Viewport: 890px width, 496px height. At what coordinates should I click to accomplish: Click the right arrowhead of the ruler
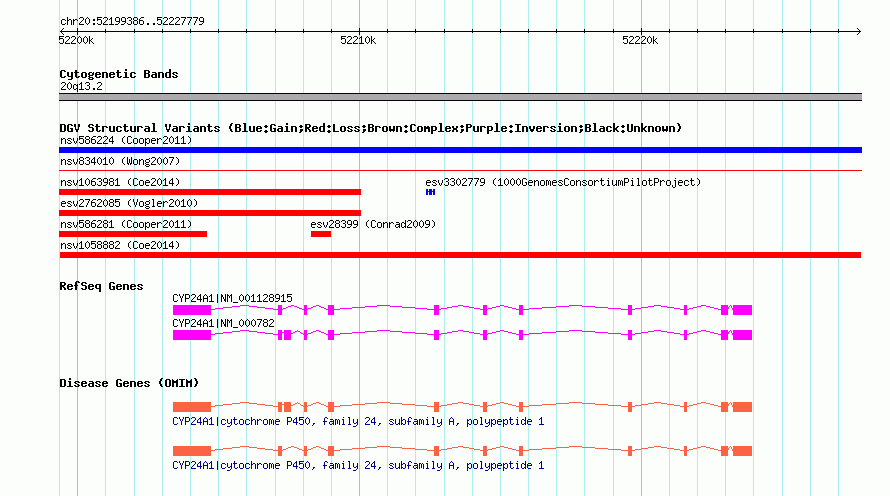859,31
